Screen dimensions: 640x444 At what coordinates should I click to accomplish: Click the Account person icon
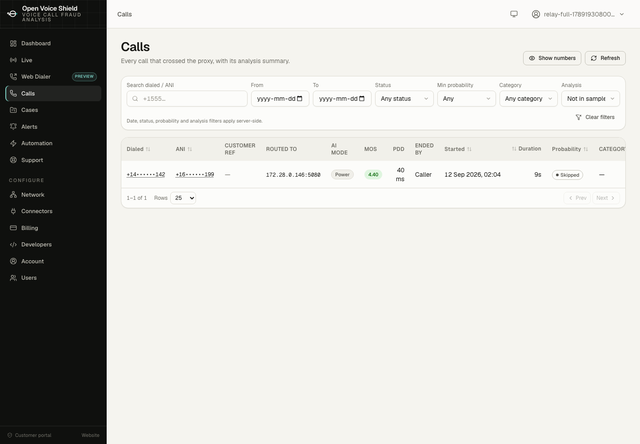point(13,261)
